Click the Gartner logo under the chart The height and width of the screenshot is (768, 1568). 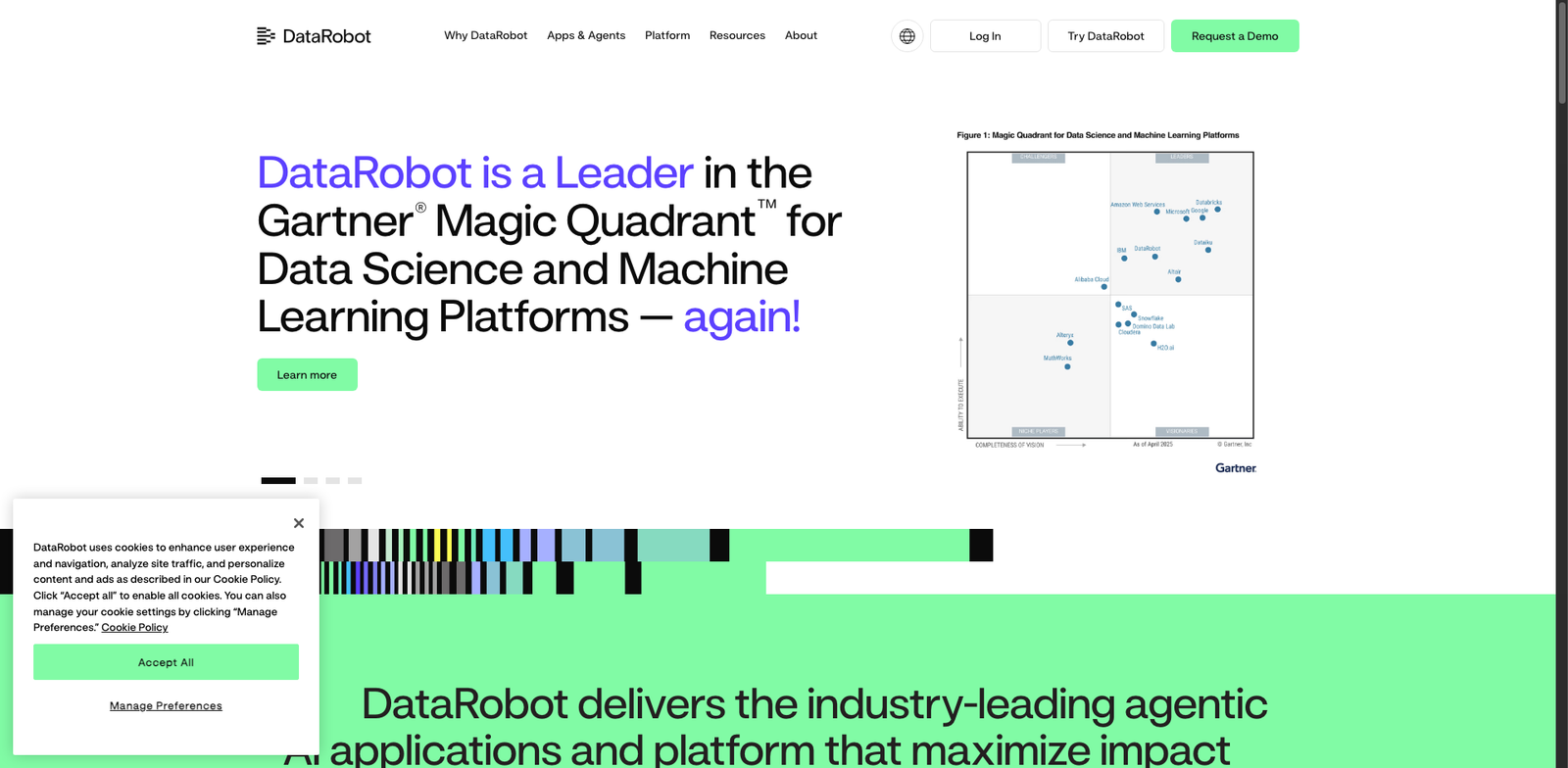click(x=1236, y=468)
